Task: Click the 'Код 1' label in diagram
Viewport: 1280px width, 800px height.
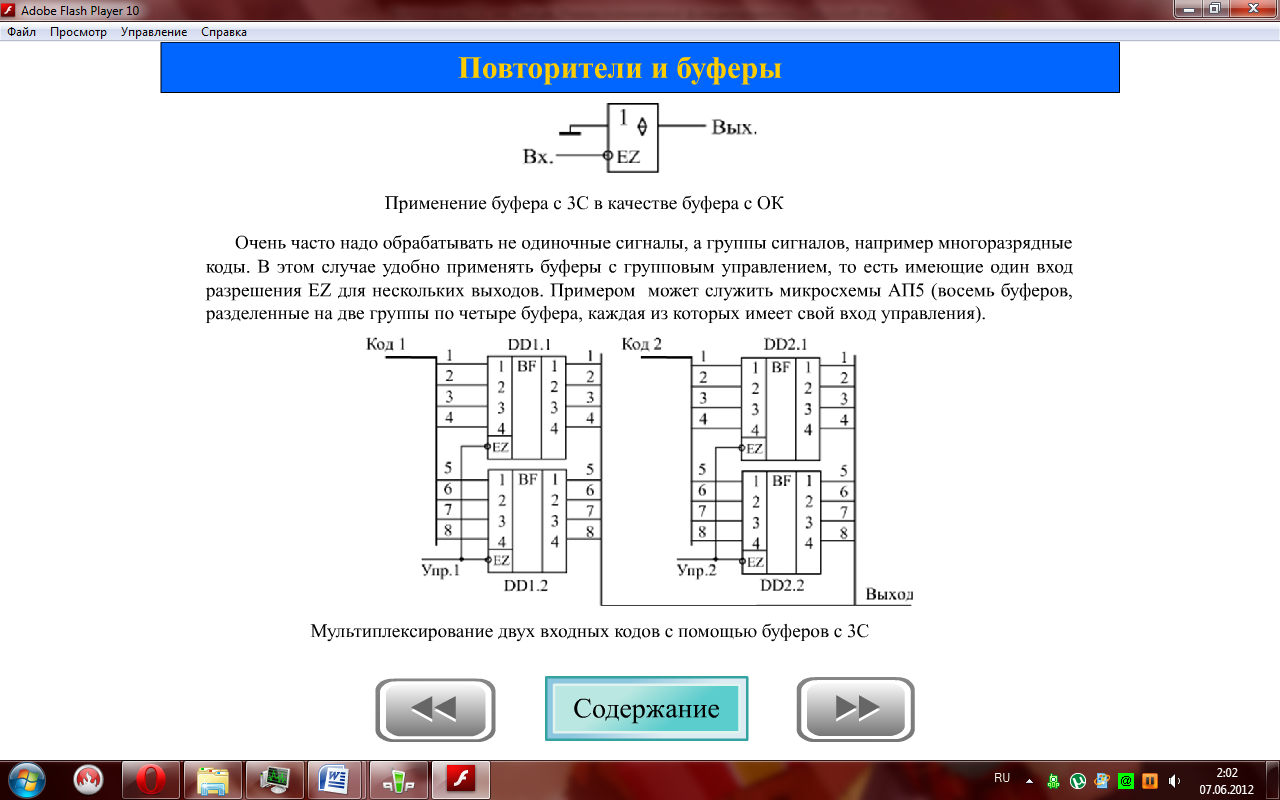Action: [x=385, y=345]
